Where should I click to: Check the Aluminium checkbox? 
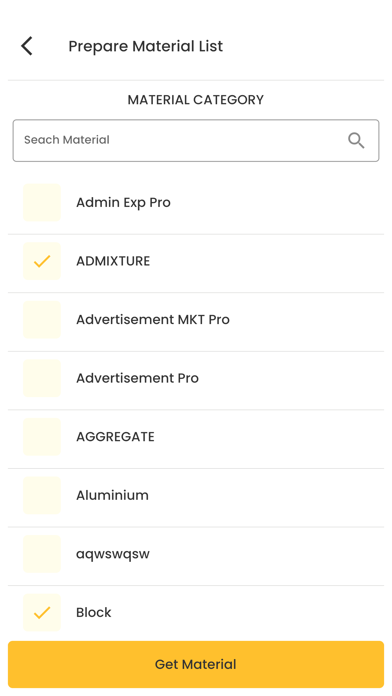coord(42,495)
